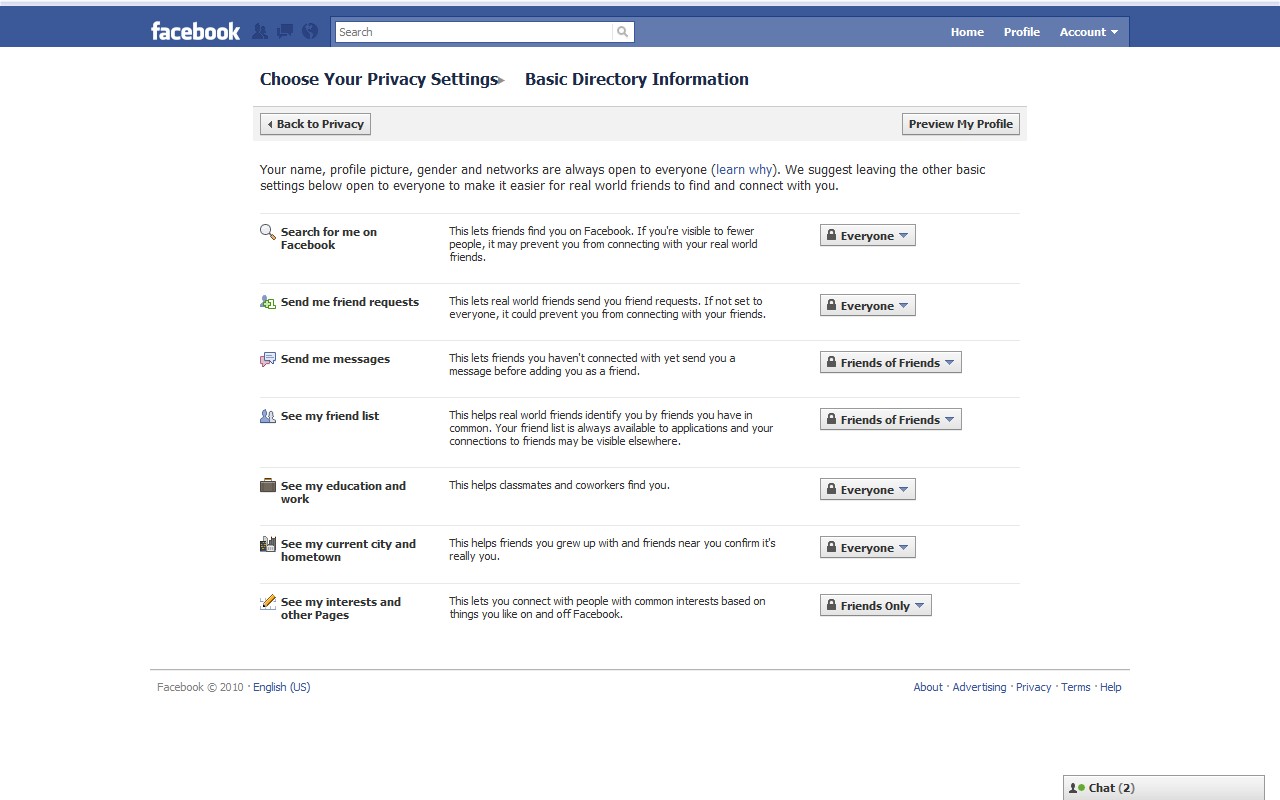The height and width of the screenshot is (800, 1280).
Task: Click the magnifier icon beside Search for me
Action: (x=267, y=232)
